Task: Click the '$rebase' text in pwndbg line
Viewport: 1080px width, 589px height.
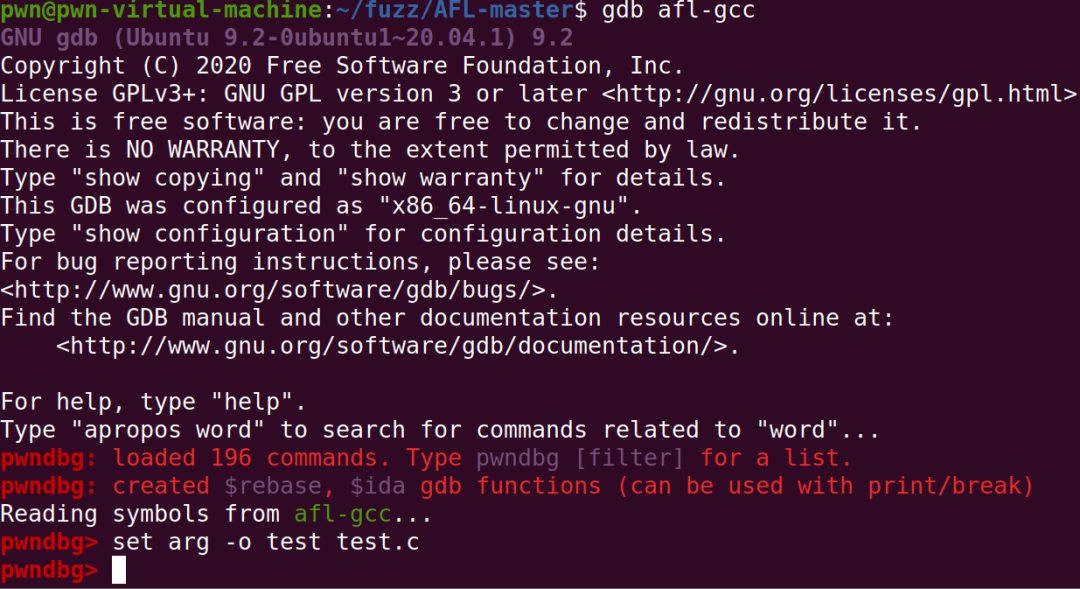Action: click(273, 486)
